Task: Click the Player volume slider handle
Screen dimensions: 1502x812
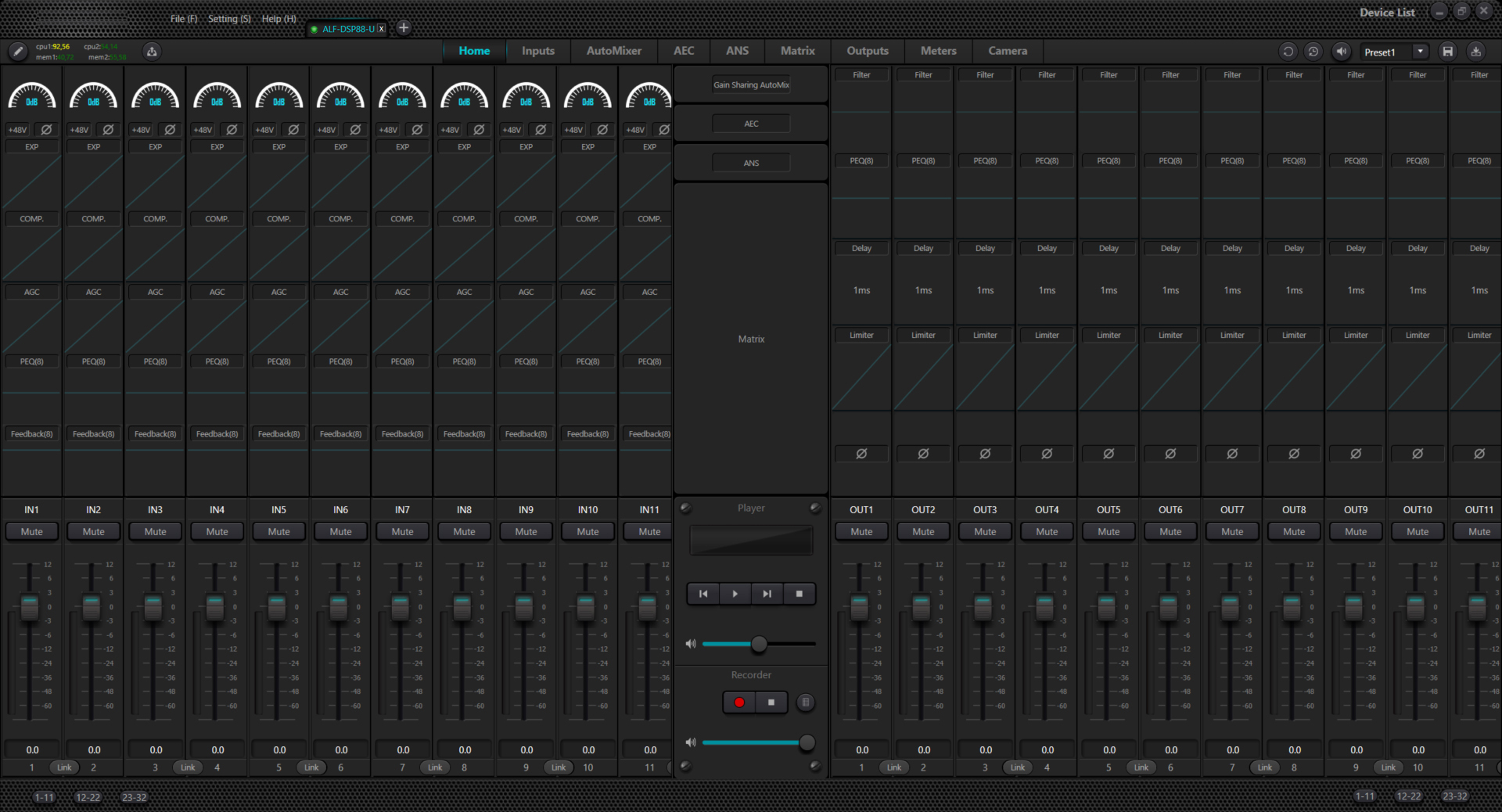Action: tap(759, 645)
